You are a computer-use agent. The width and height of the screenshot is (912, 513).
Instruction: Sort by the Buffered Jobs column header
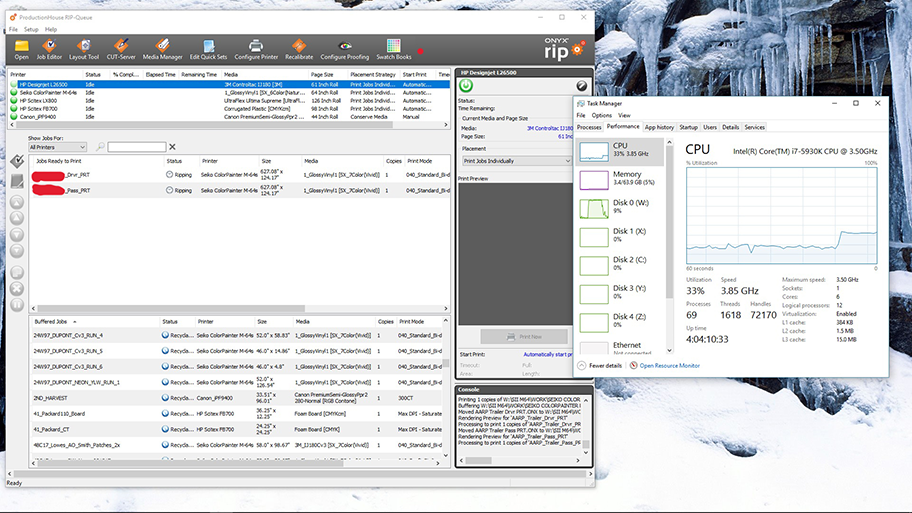pos(52,322)
